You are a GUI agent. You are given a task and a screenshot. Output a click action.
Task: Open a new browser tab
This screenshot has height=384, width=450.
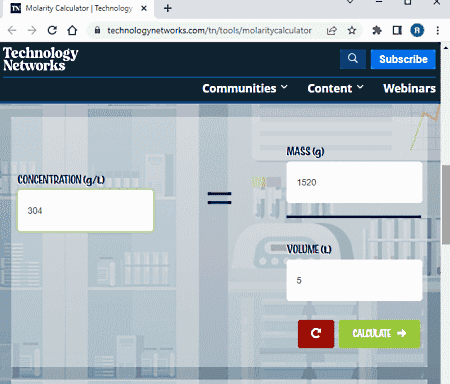click(x=168, y=8)
